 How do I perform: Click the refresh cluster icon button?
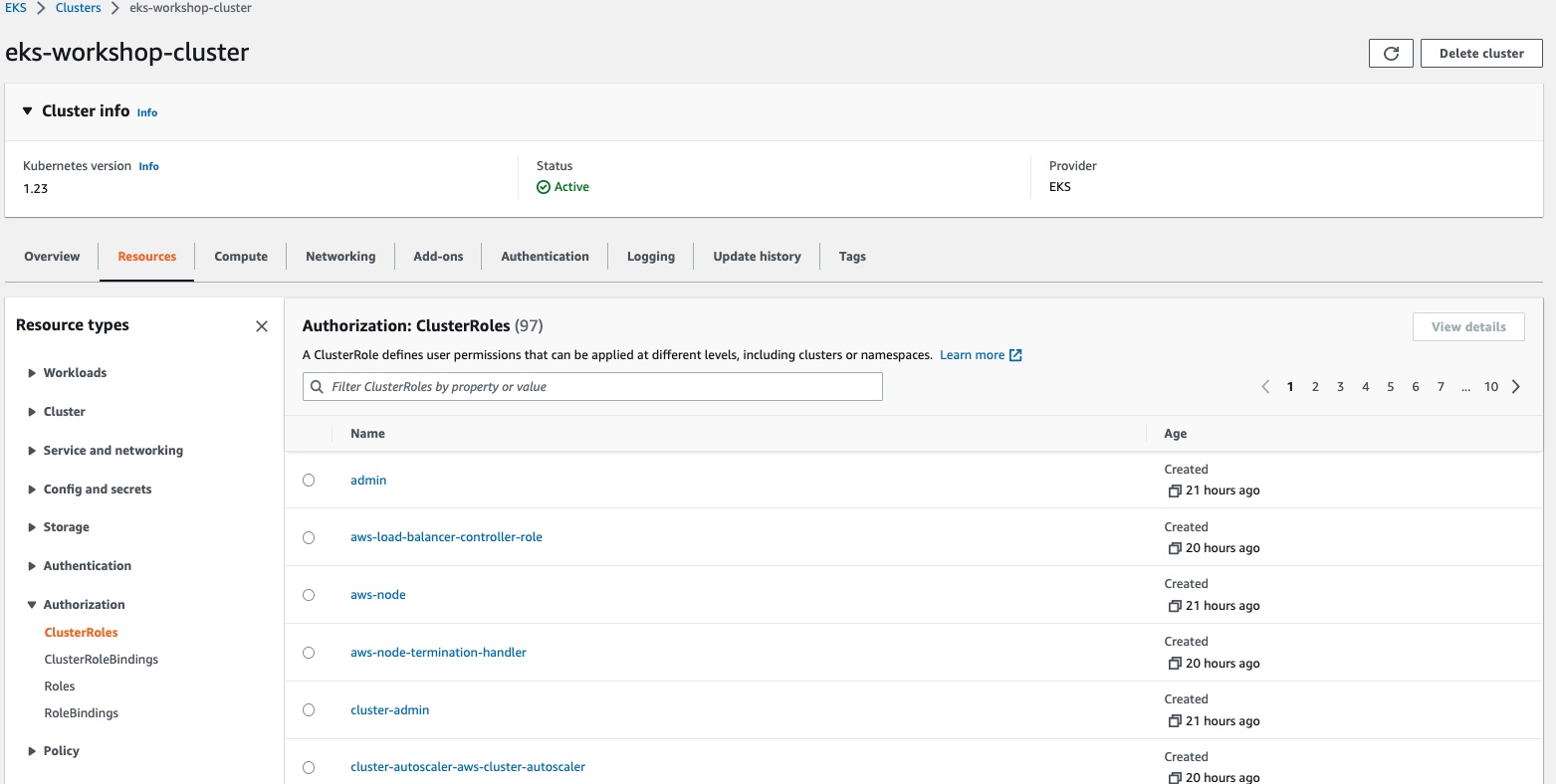point(1391,54)
